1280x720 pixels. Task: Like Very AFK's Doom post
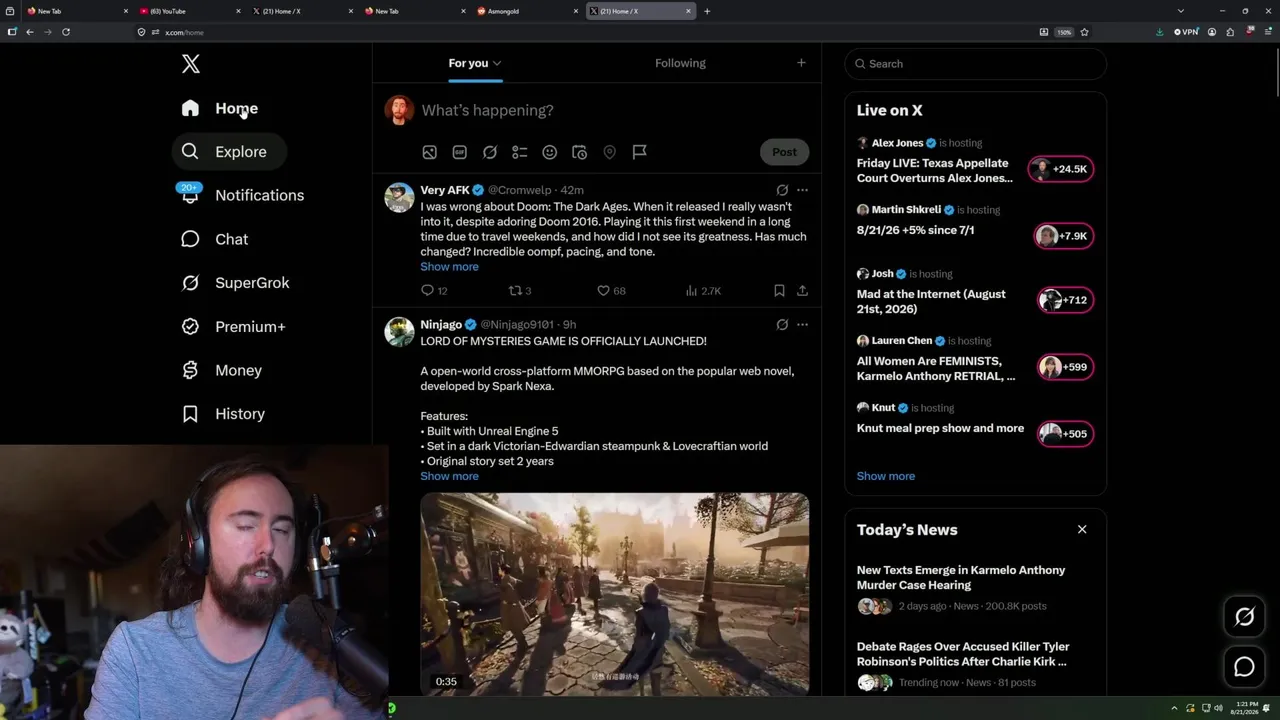tap(611, 291)
